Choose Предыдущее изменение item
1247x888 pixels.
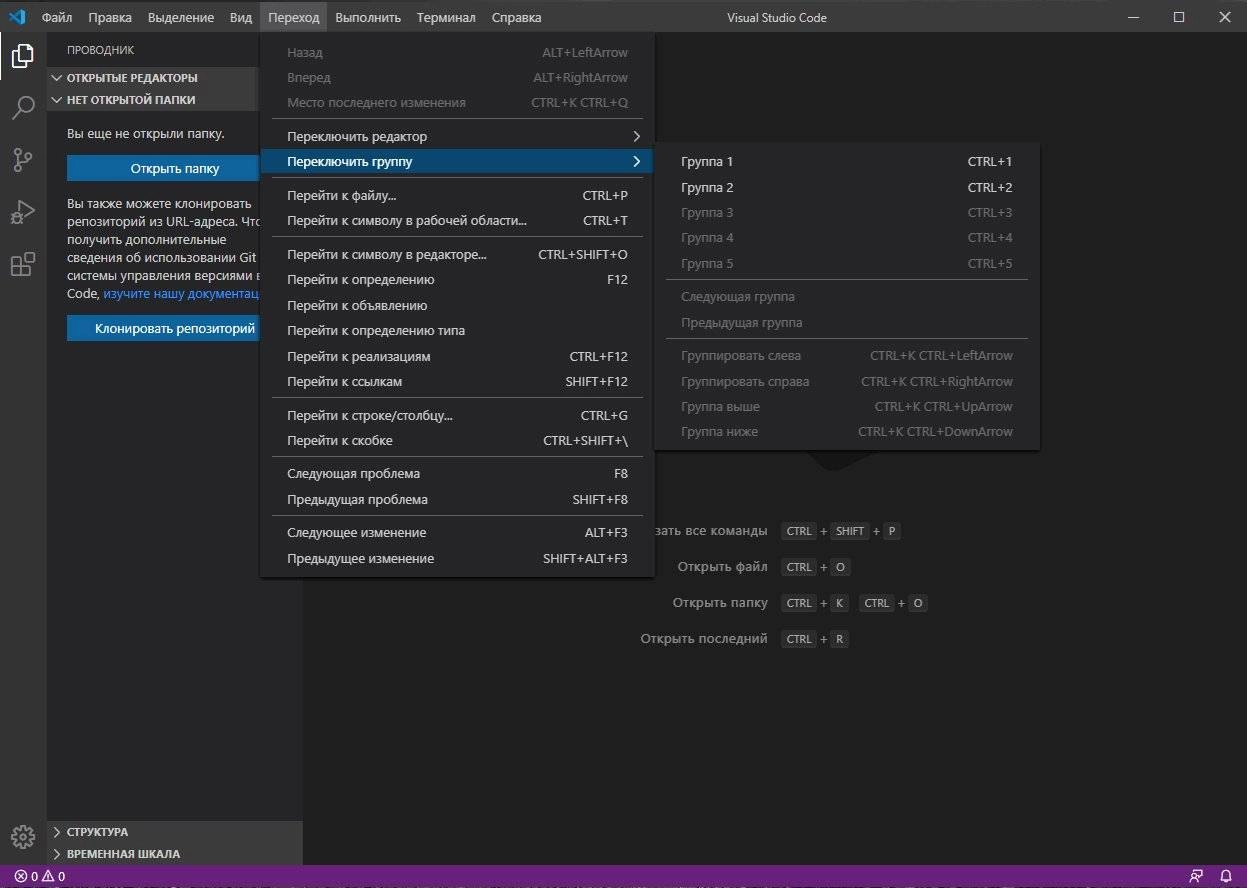(x=457, y=559)
